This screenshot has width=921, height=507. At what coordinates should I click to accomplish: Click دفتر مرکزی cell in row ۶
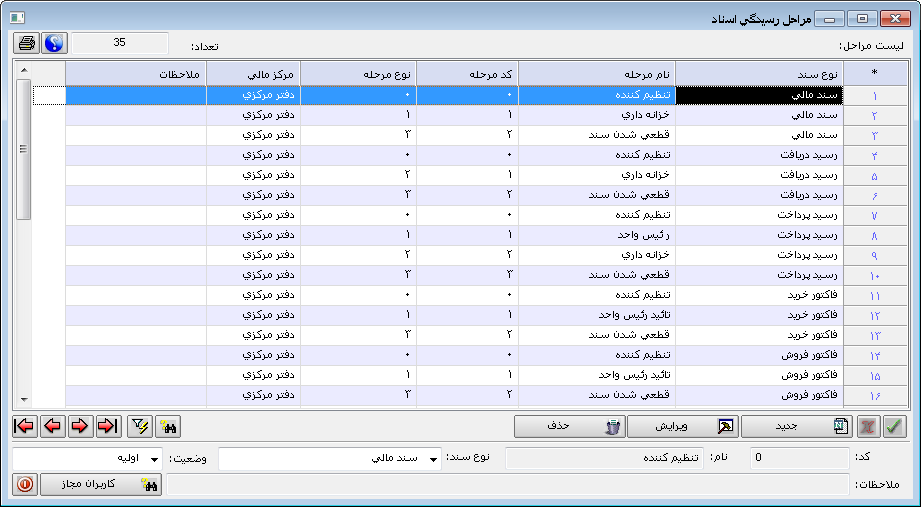click(x=253, y=195)
